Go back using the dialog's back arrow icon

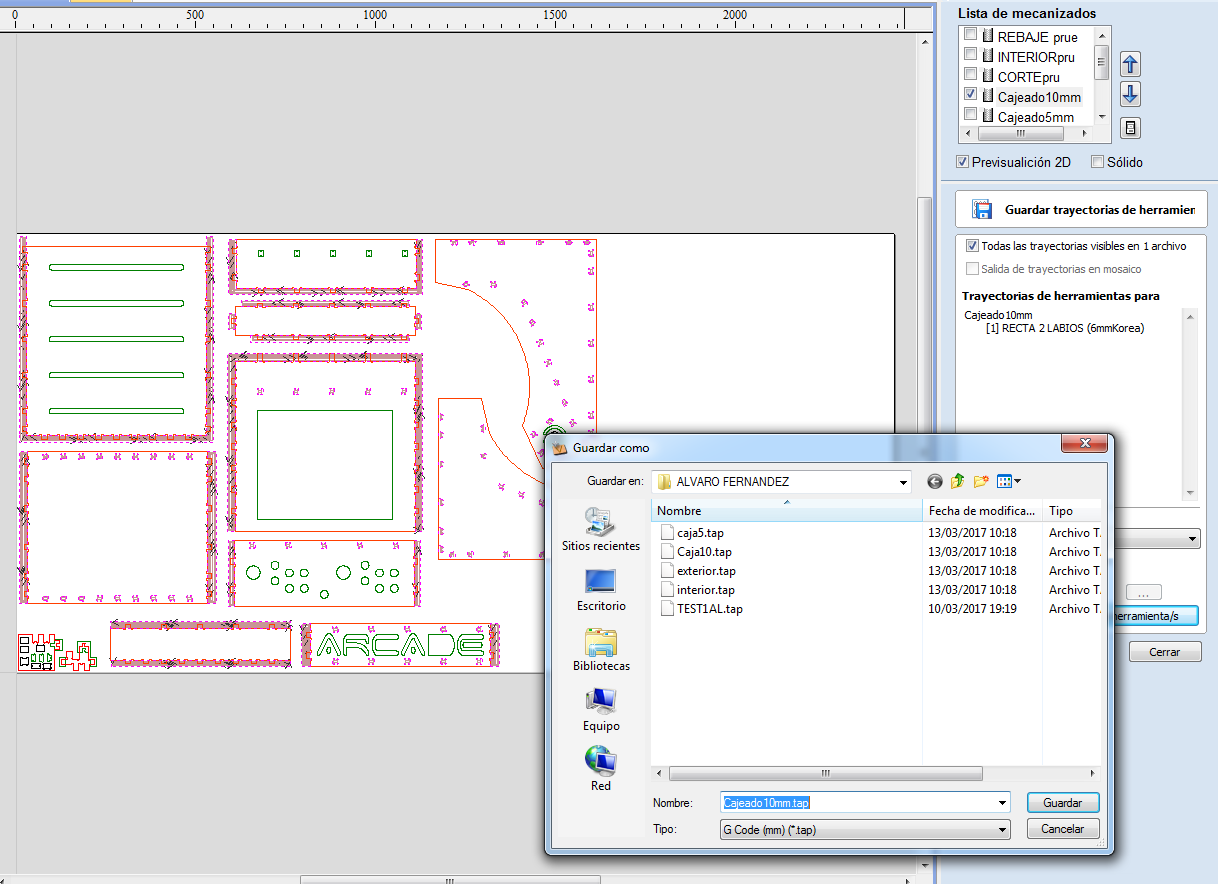[935, 481]
